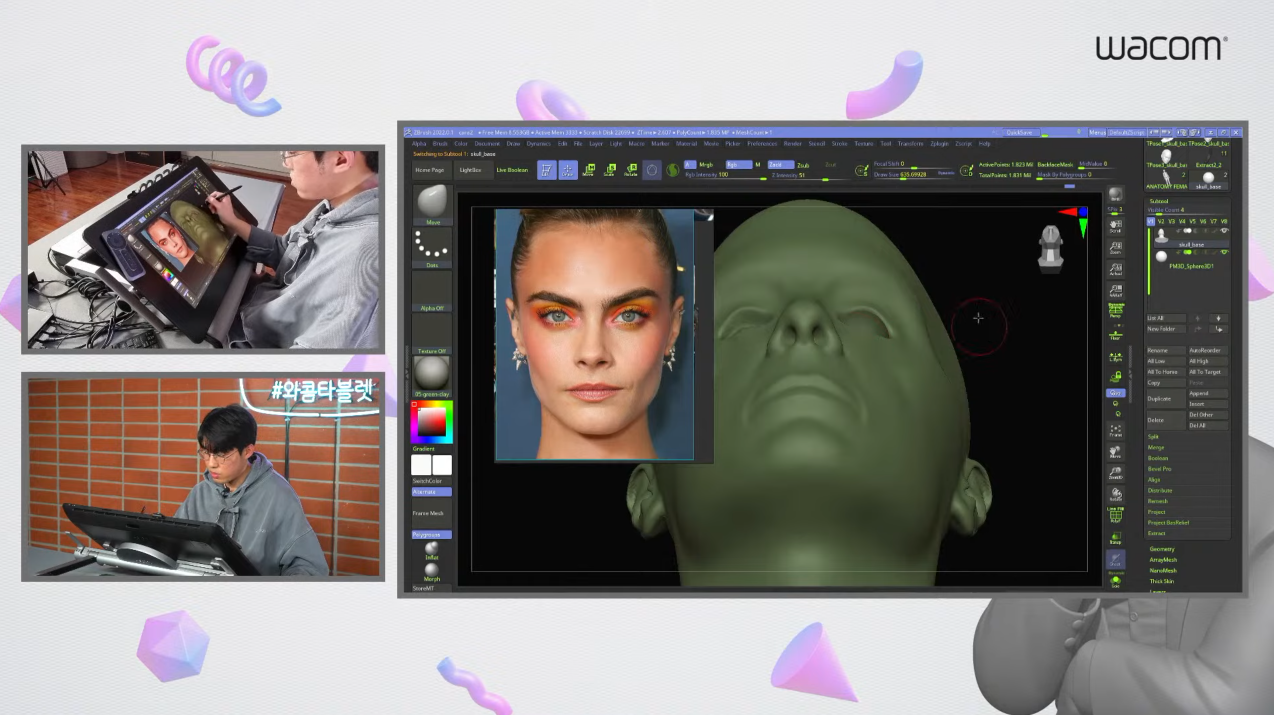Toggle Transp transparency mode

(1115, 537)
